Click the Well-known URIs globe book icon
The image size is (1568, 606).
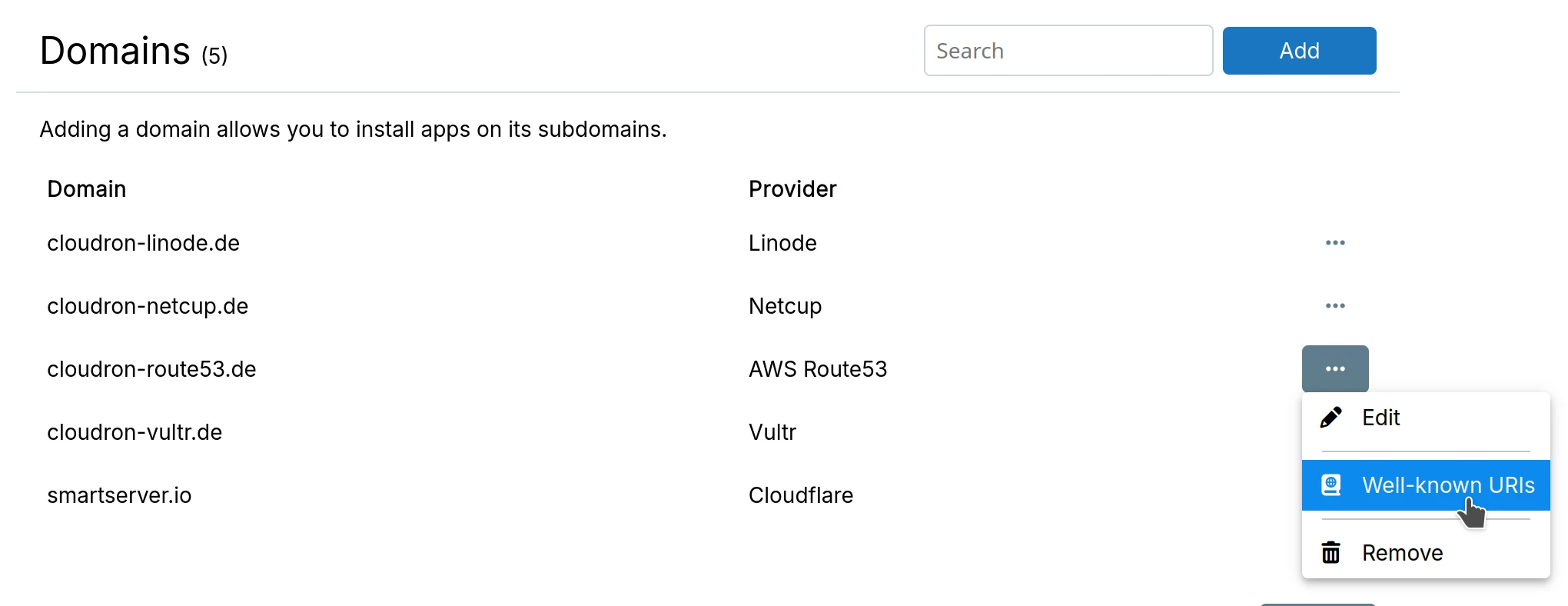pos(1330,485)
